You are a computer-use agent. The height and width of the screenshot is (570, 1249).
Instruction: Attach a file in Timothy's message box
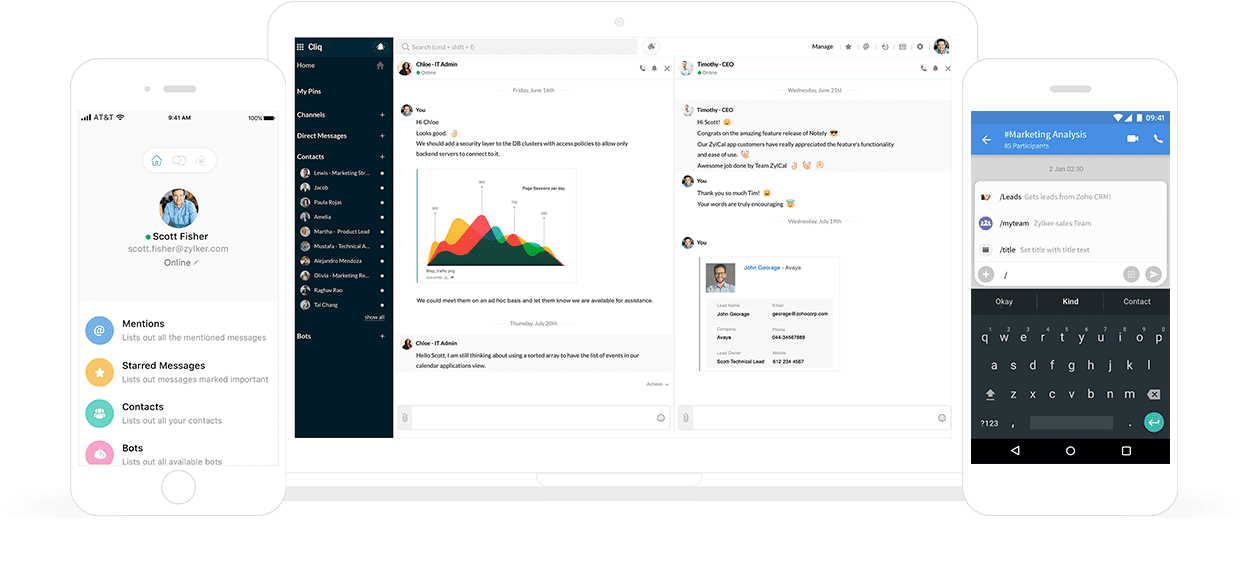click(x=686, y=417)
